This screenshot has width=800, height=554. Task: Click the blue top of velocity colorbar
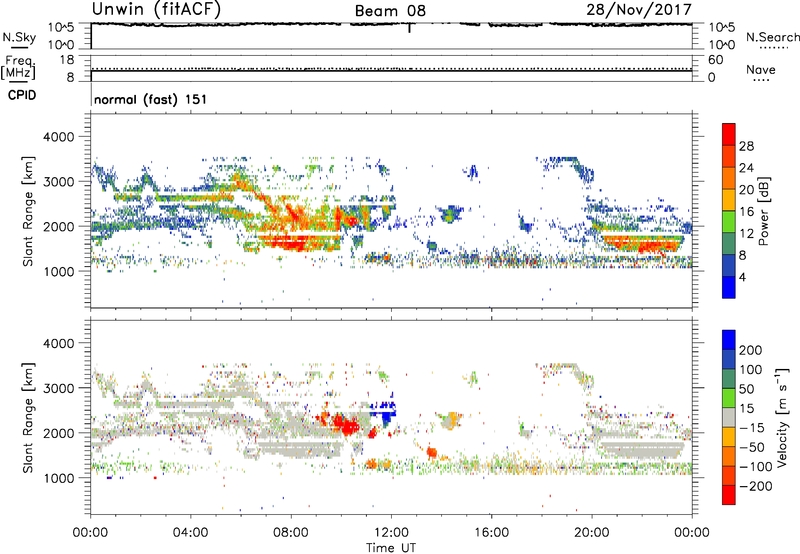(729, 340)
